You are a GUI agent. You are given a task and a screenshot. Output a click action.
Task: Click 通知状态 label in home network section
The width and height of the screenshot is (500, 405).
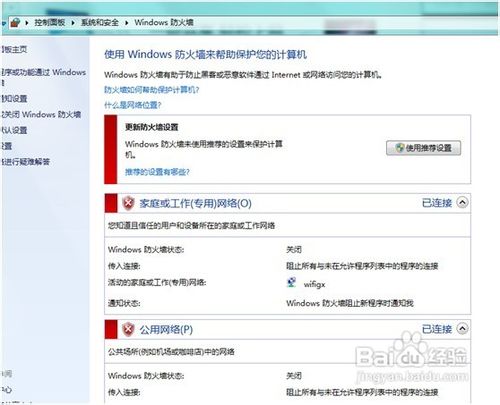tap(124, 303)
